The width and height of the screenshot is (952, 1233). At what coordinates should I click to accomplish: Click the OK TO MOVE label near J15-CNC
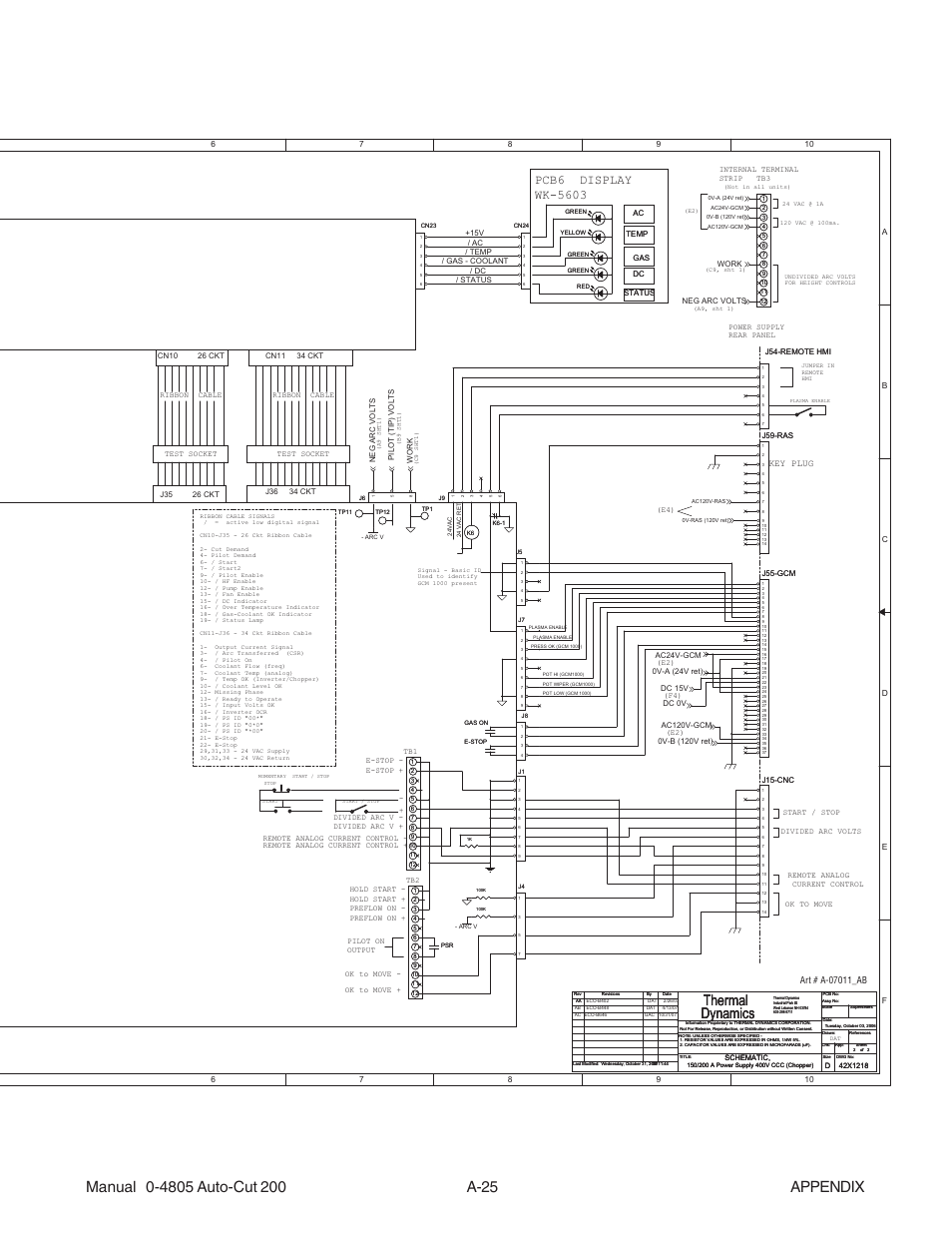pyautogui.click(x=808, y=905)
